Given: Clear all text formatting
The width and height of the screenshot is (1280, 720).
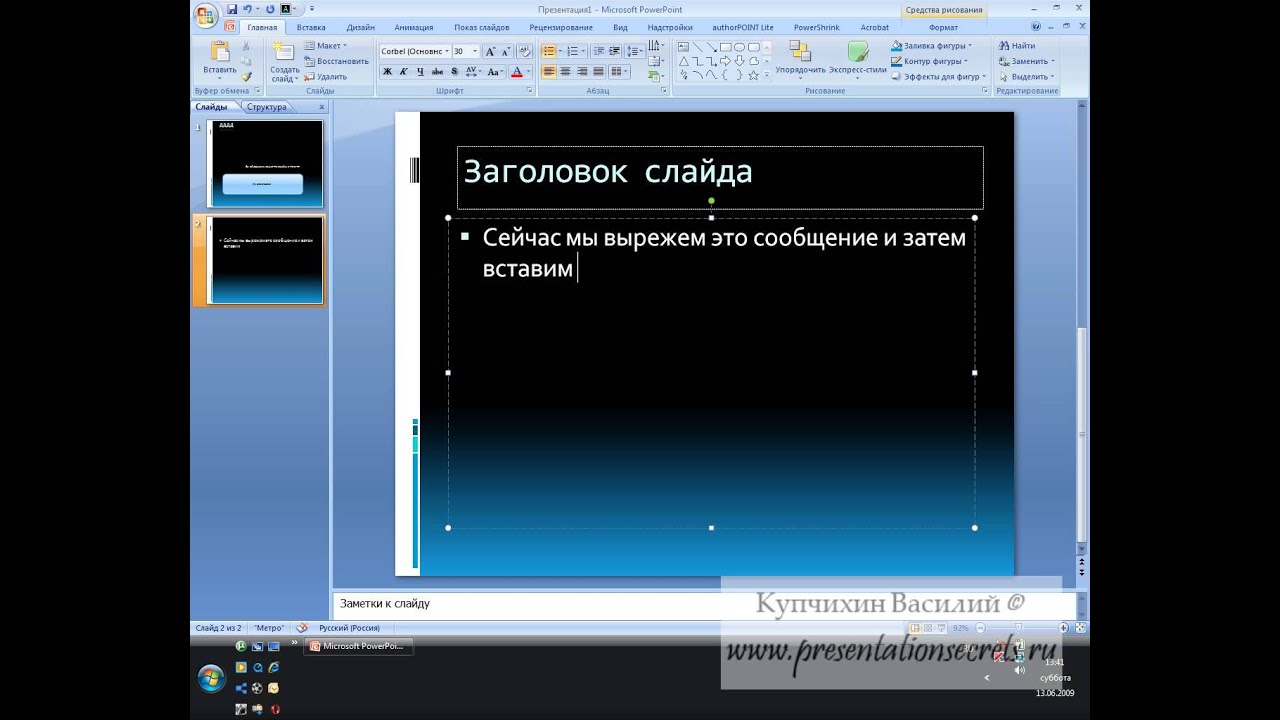Looking at the screenshot, I should 524,51.
